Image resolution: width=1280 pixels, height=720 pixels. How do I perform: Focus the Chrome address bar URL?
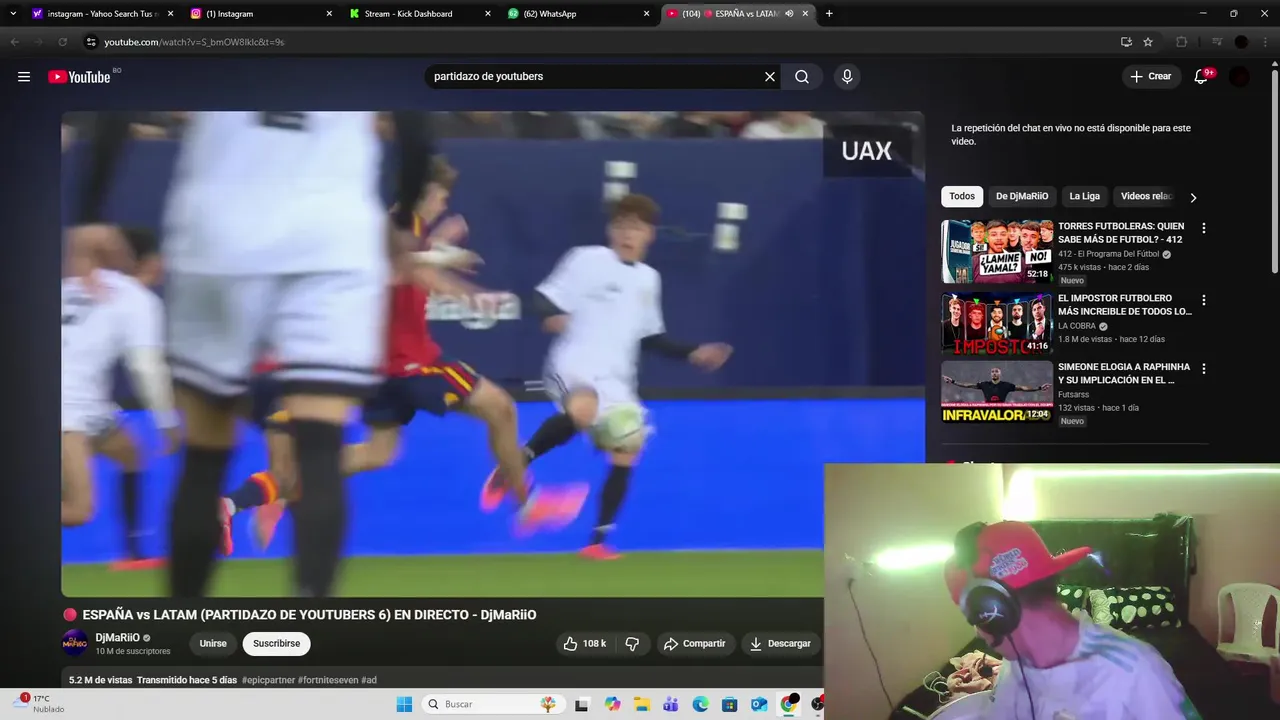pyautogui.click(x=195, y=42)
